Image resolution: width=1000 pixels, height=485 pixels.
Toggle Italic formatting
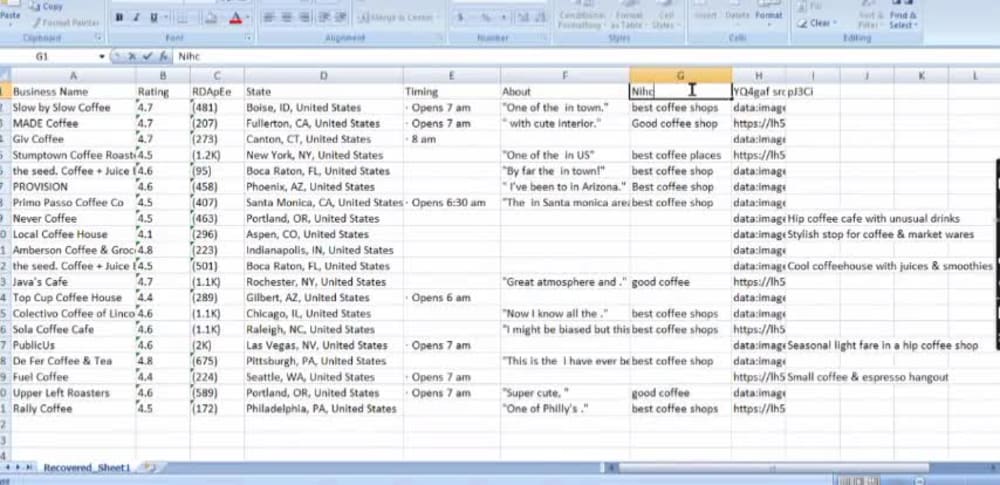coord(136,18)
